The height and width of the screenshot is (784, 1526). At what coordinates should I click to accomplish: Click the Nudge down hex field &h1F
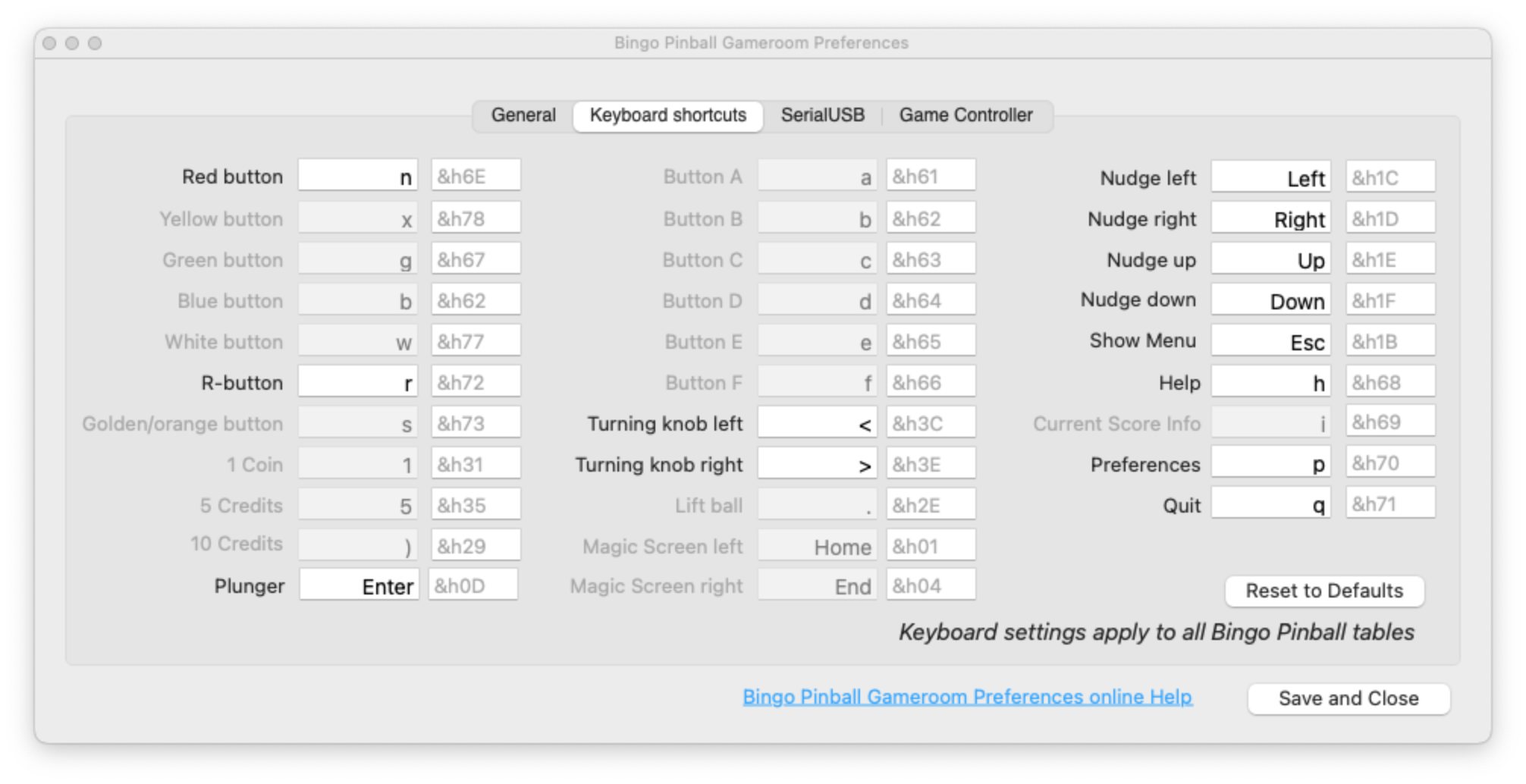(1390, 299)
